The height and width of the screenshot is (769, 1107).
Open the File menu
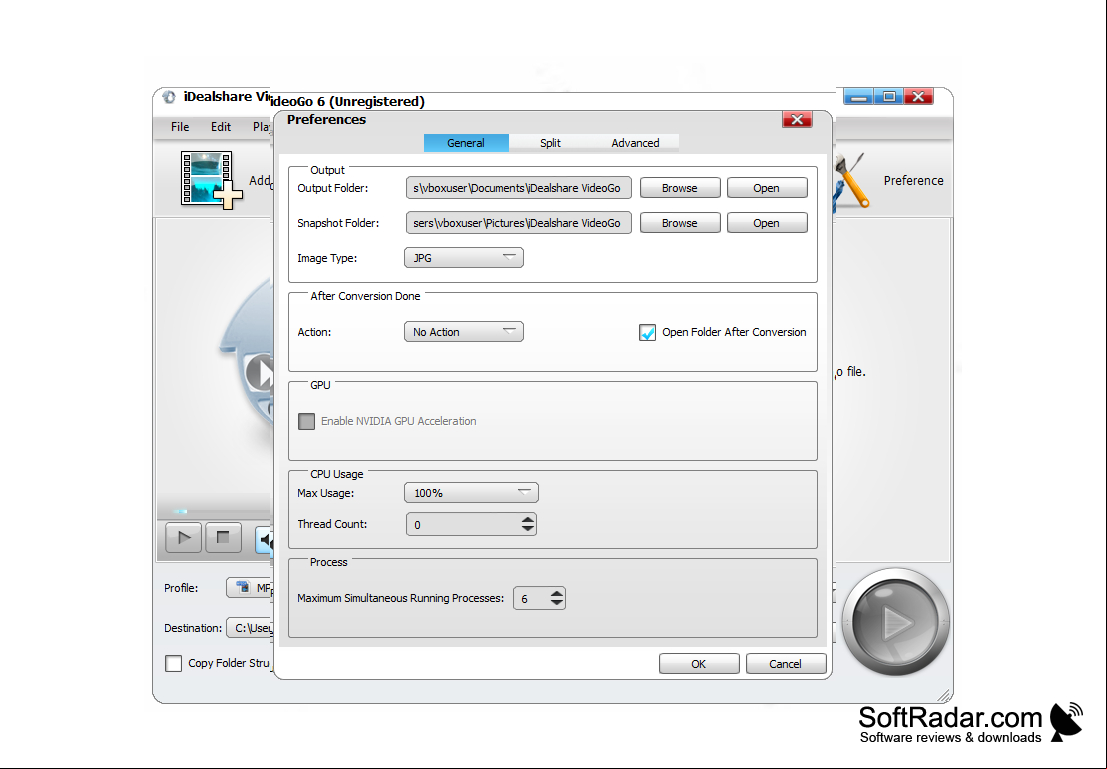[180, 127]
